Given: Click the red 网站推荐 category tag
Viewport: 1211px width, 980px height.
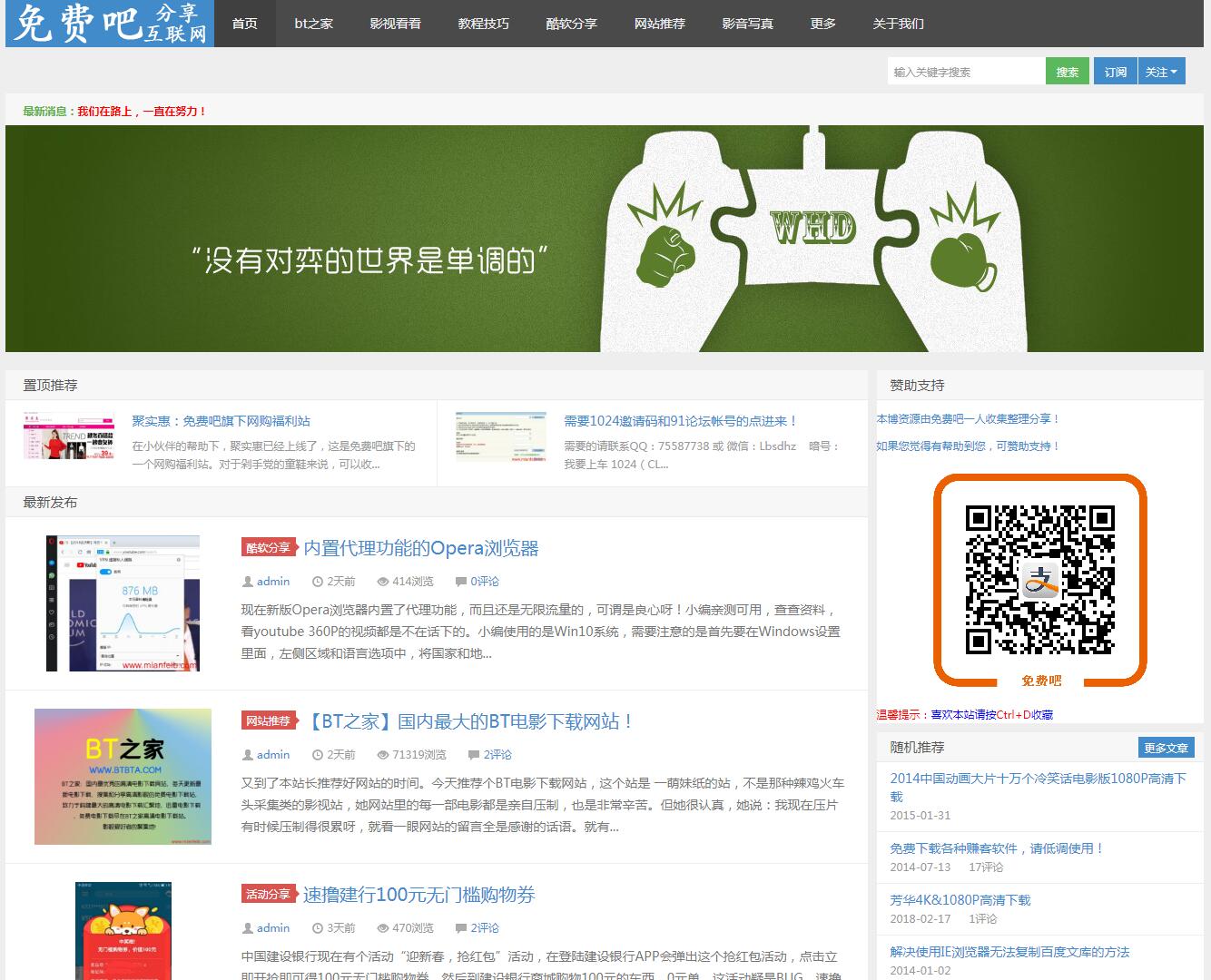Looking at the screenshot, I should point(268,720).
